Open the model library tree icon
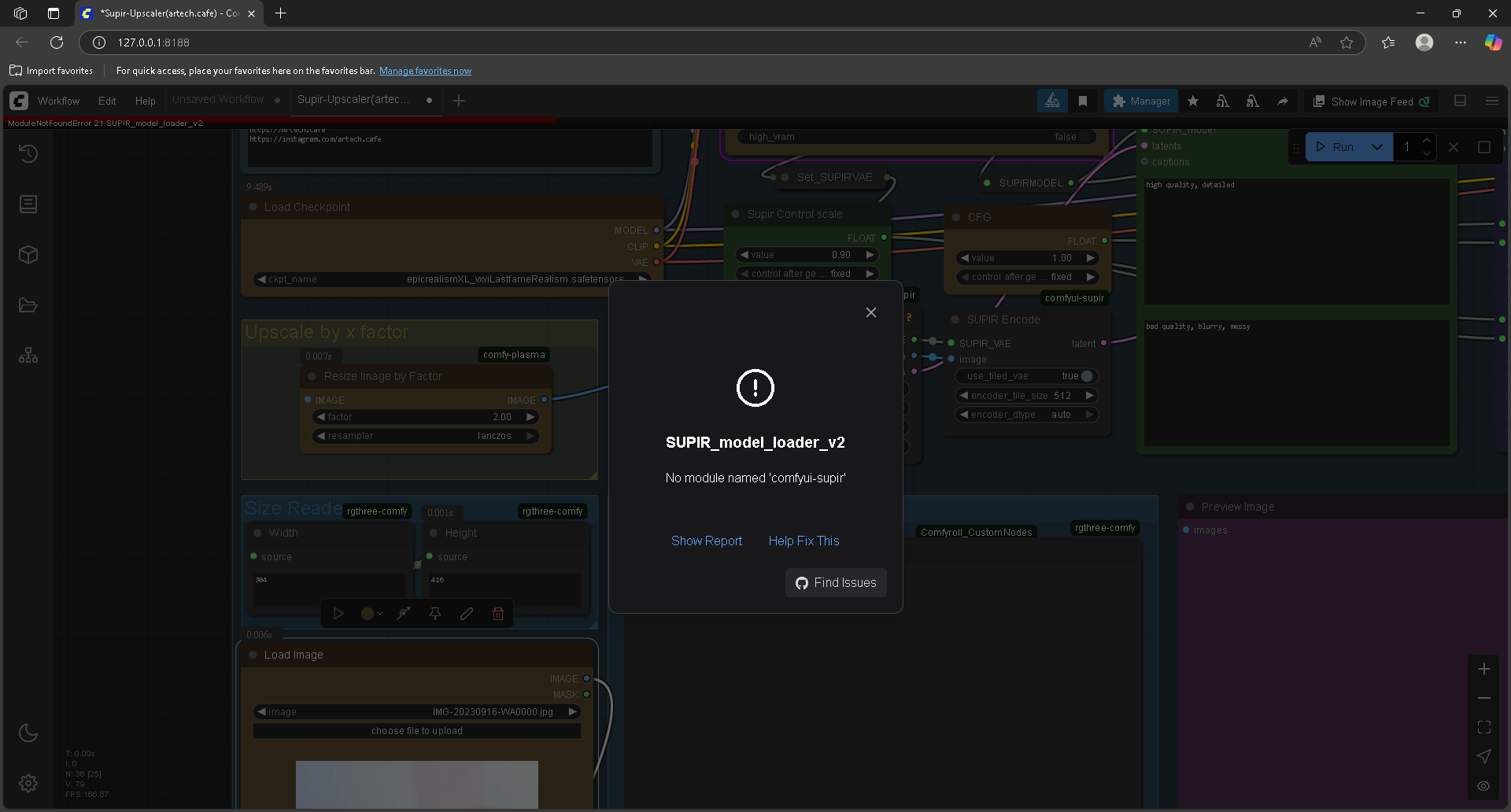 point(28,356)
